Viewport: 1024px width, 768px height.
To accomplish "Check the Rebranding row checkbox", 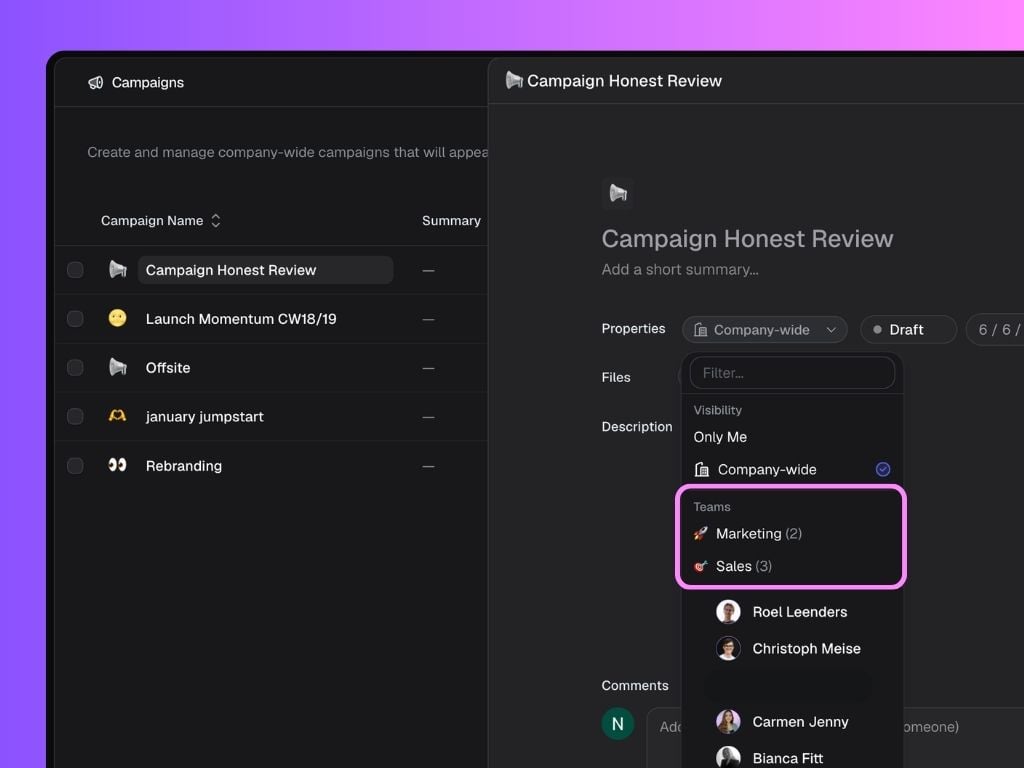I will pos(75,466).
